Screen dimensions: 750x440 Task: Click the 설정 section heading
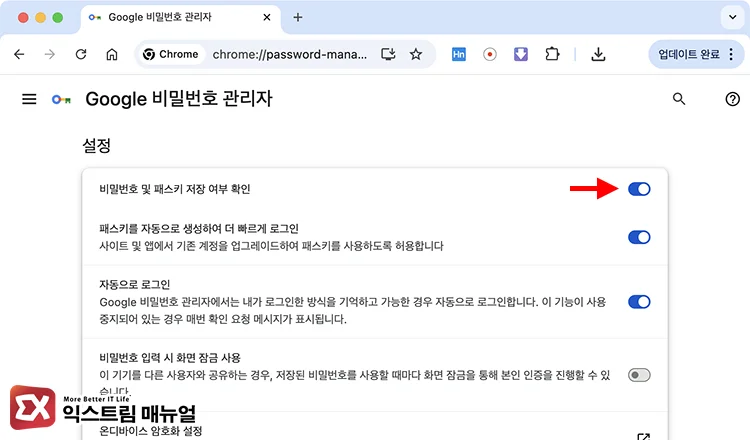pos(97,145)
